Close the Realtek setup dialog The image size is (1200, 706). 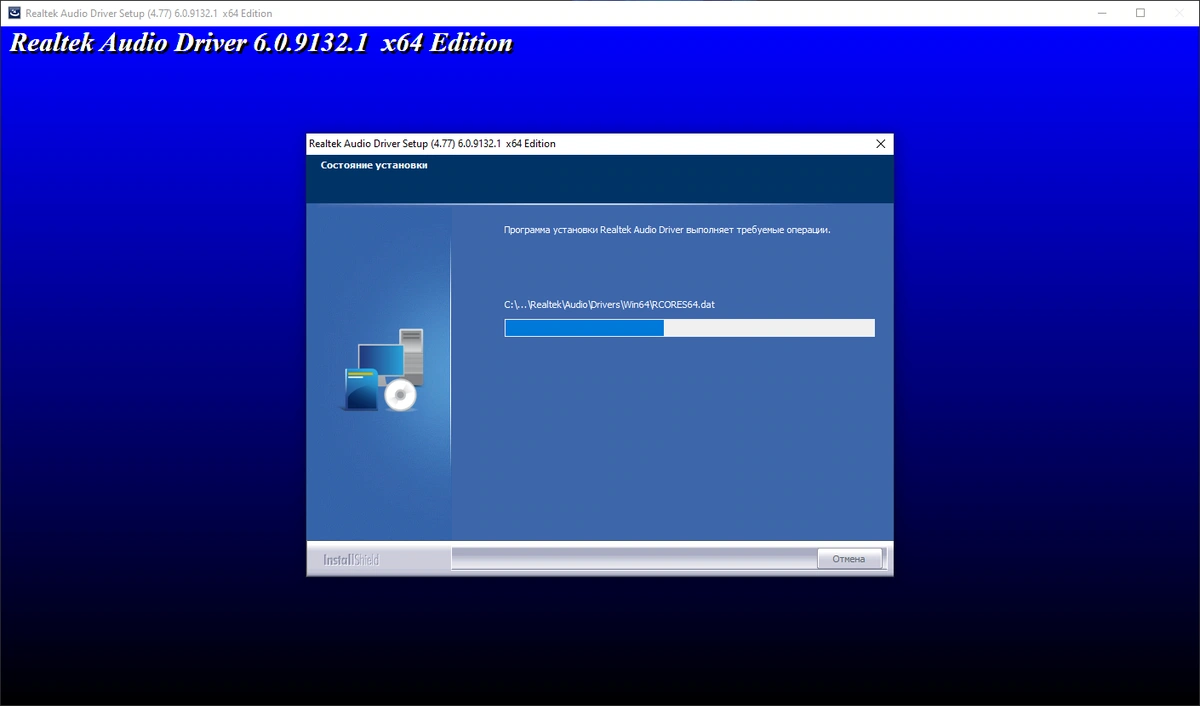[880, 144]
